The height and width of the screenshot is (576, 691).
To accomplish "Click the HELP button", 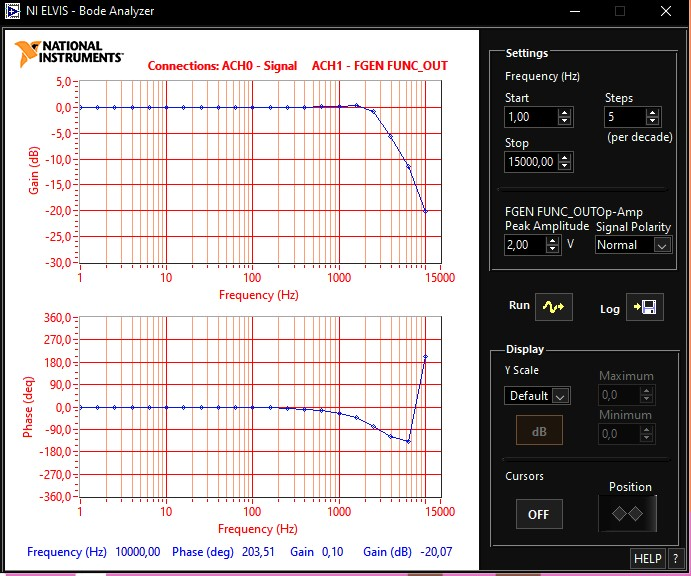I will tap(647, 558).
